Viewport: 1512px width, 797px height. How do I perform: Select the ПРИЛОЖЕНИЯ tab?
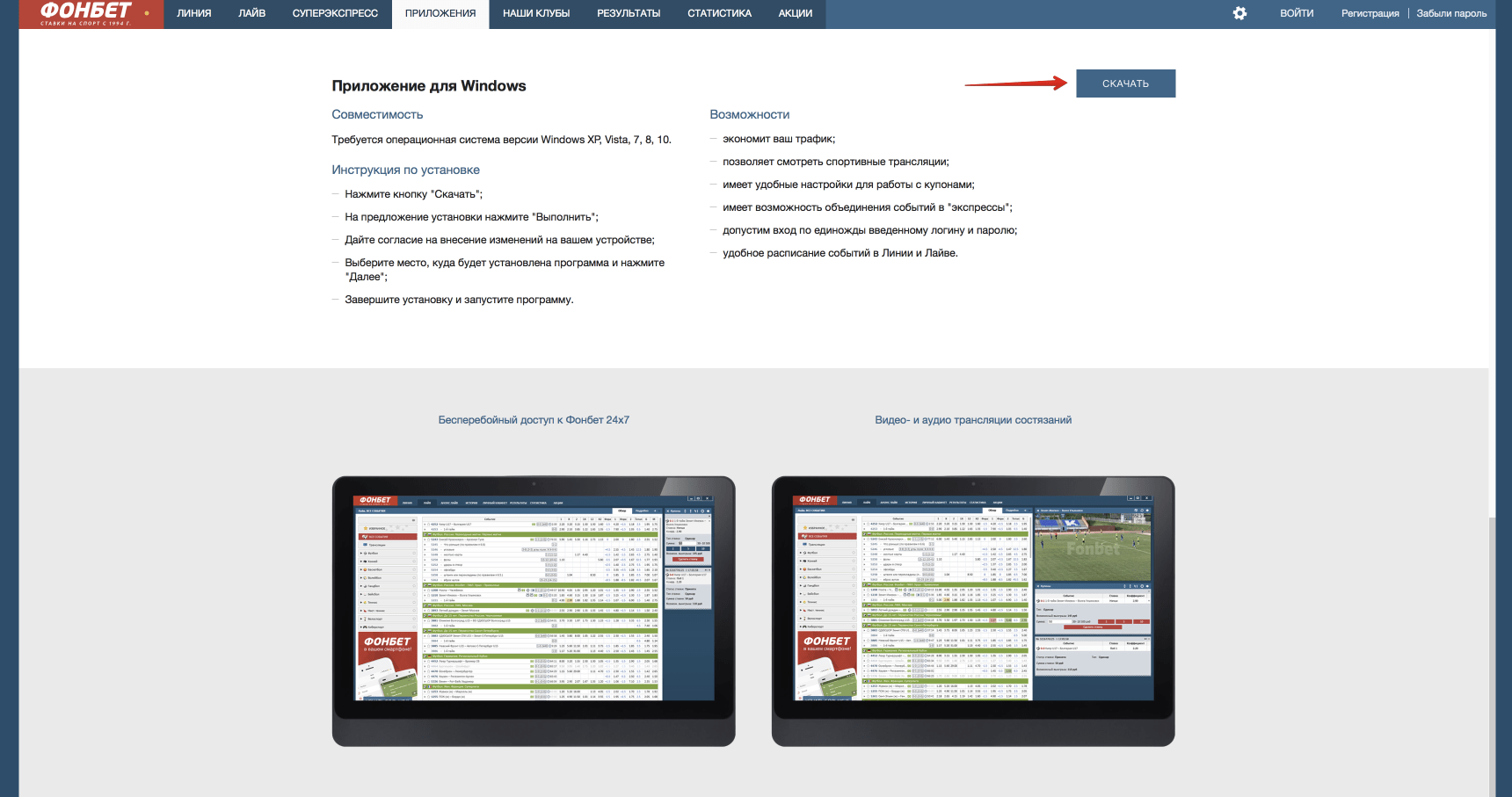pyautogui.click(x=440, y=13)
